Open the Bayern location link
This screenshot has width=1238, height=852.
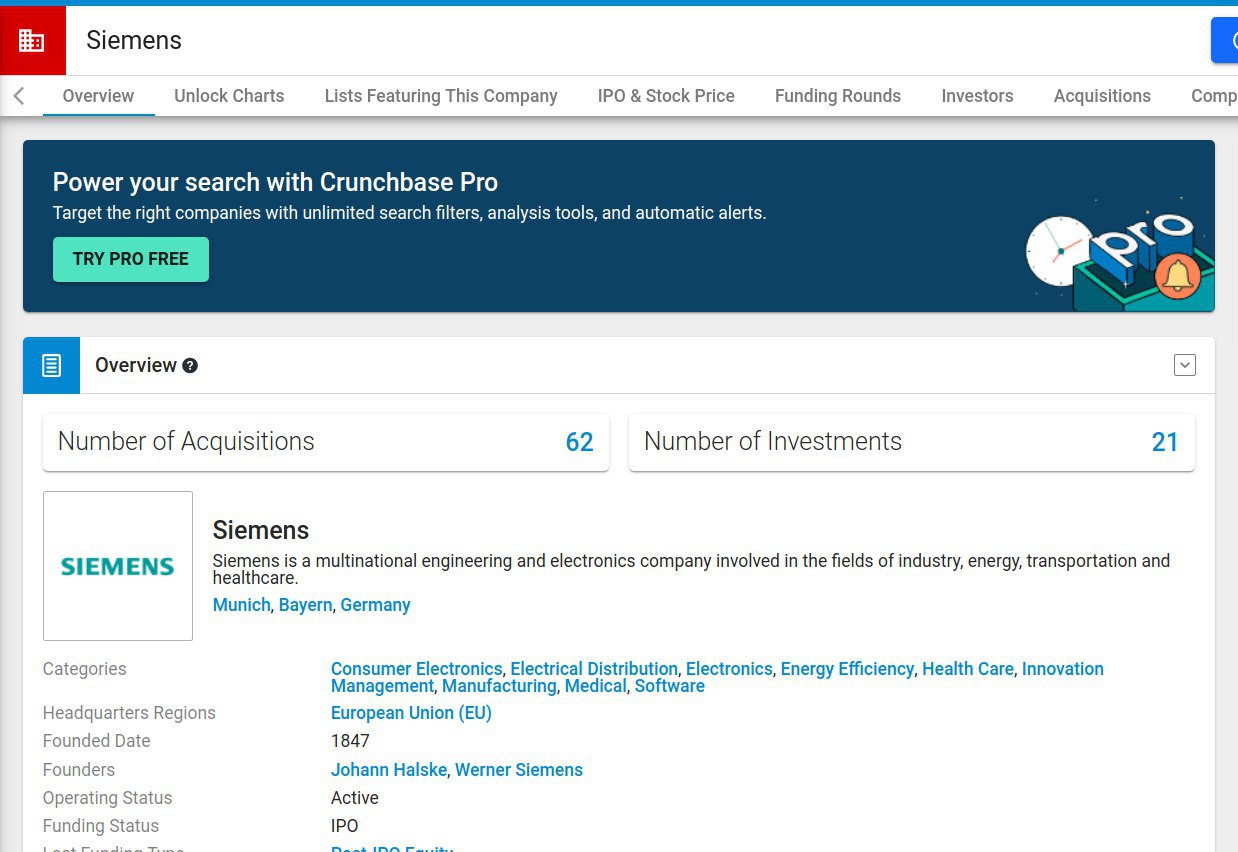pos(305,605)
